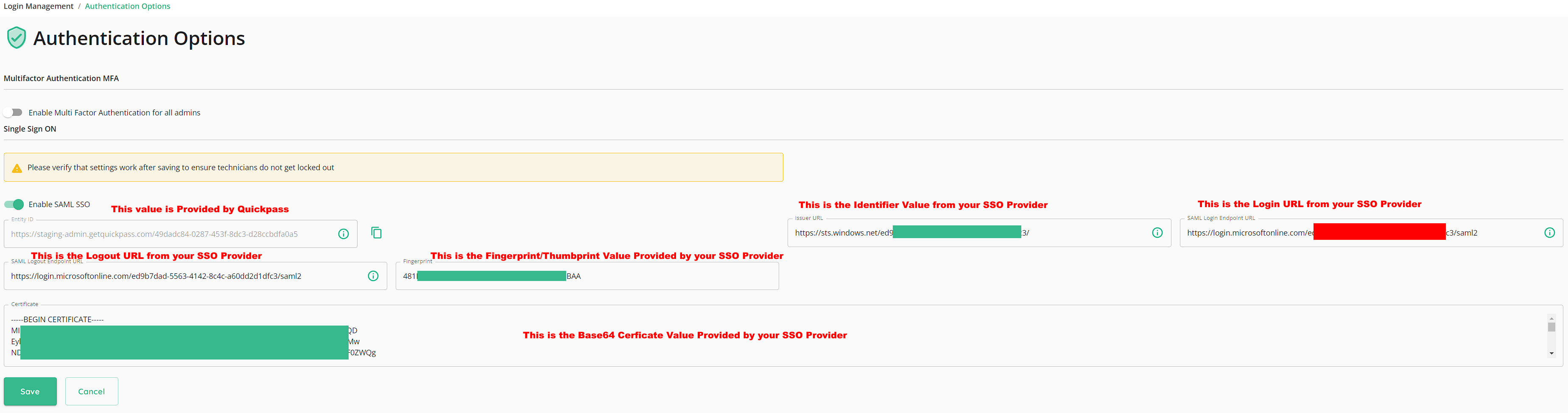Click the yellow warning triangle icon

17,168
